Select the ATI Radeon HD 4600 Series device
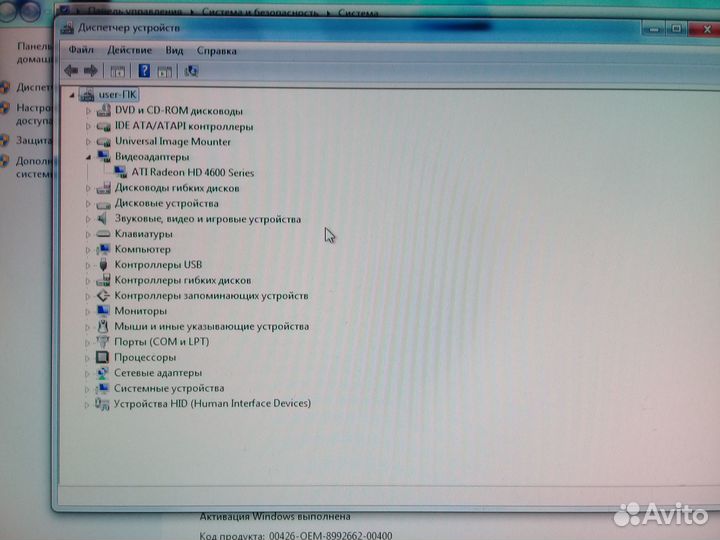The width and height of the screenshot is (720, 540). 192,173
